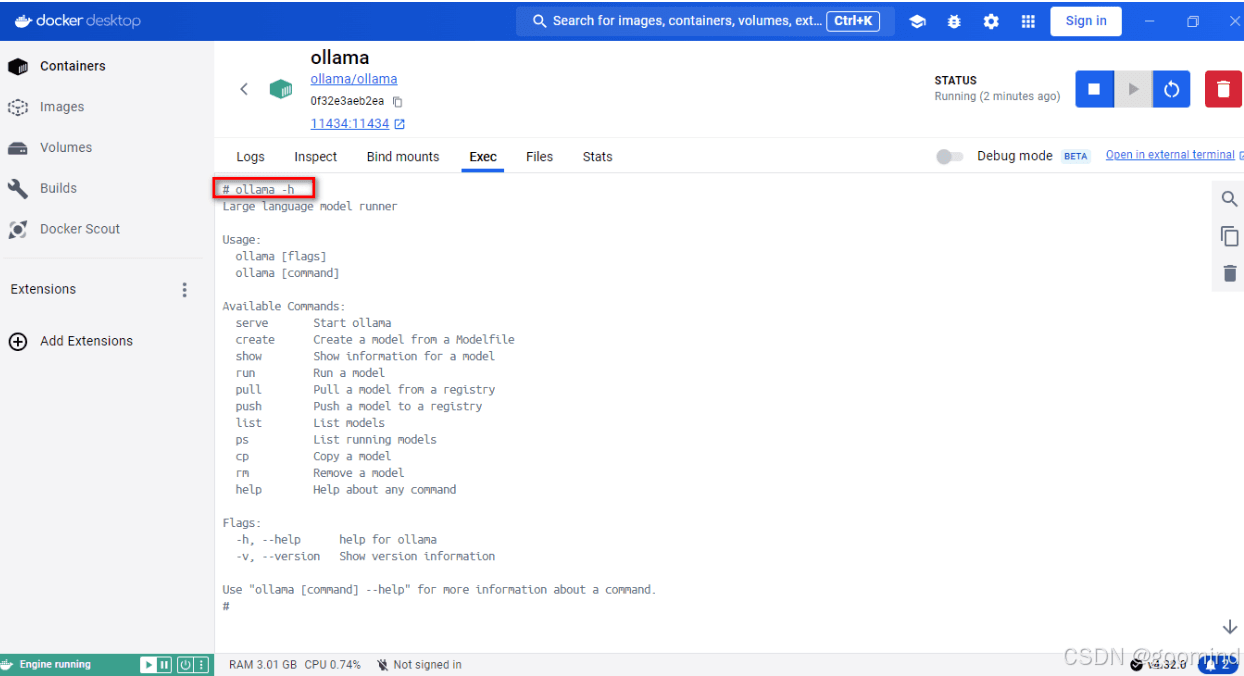The width and height of the screenshot is (1244, 676).
Task: Jump to terminal bottom with down arrow
Action: pyautogui.click(x=1230, y=627)
